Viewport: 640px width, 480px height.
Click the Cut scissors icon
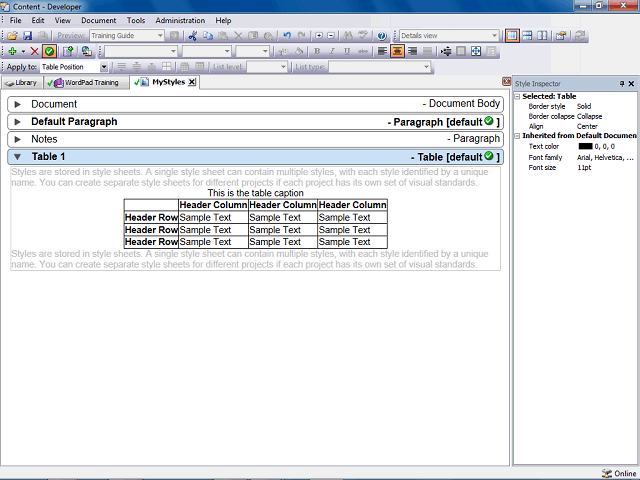[193, 36]
